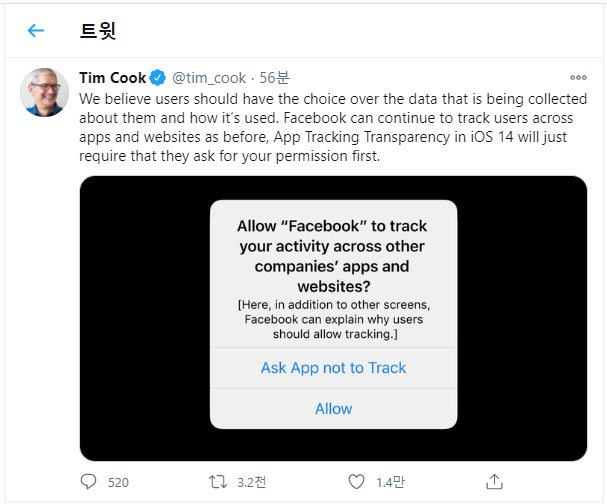Click the "Allow Facebook to track" prompt title

tap(333, 258)
